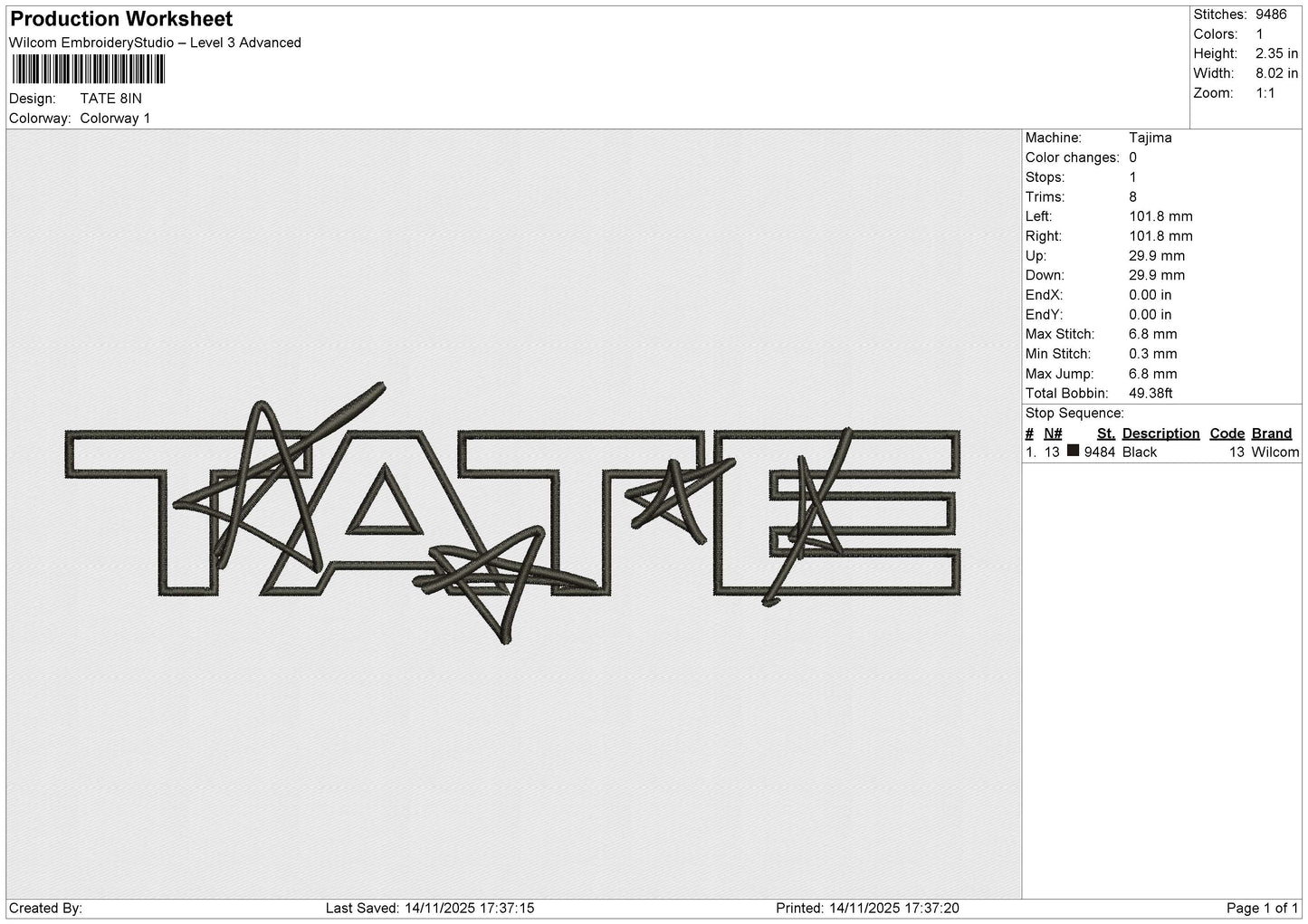Click the 'Code' column header

click(x=1227, y=433)
